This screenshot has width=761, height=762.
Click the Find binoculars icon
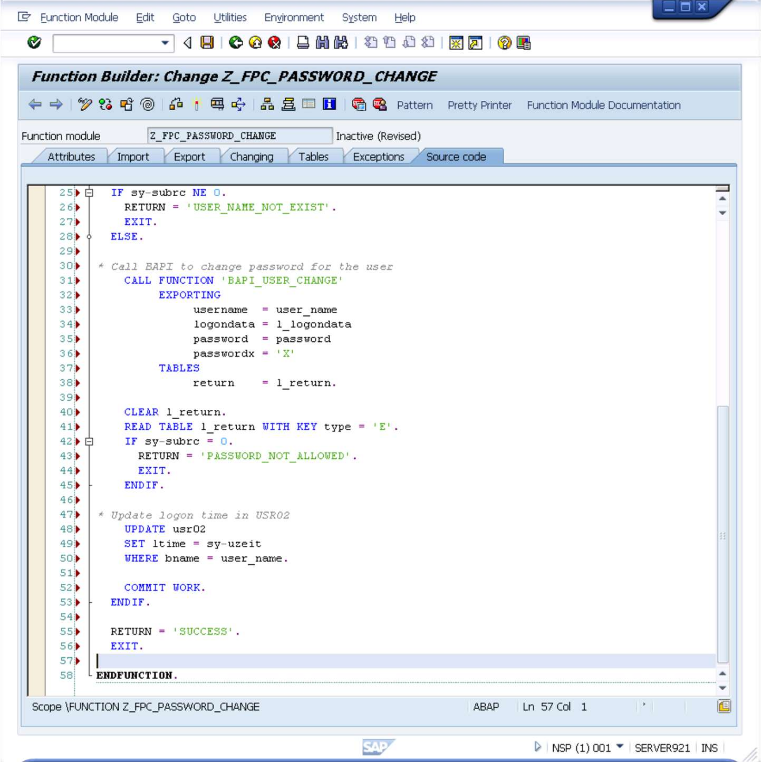[x=322, y=43]
